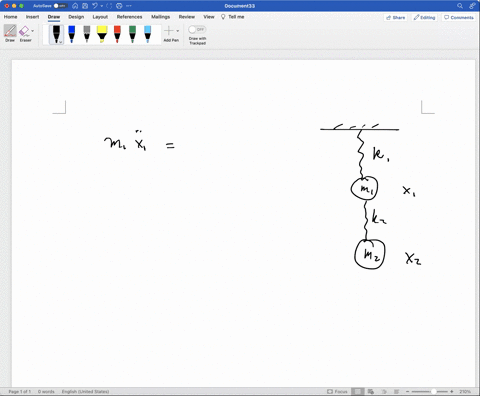Open the Insert tab

tap(32, 17)
